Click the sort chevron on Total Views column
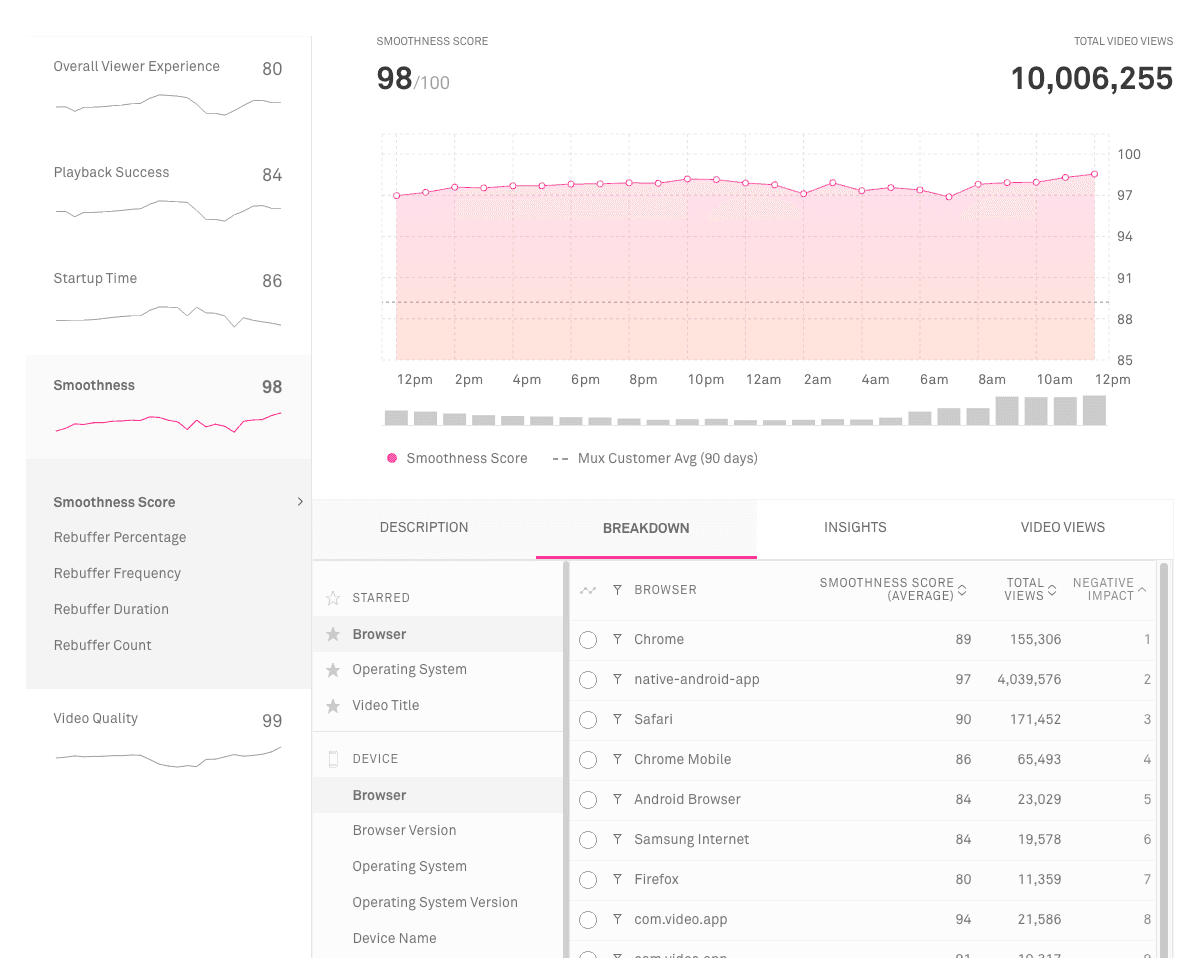1197x958 pixels. coord(1053,589)
